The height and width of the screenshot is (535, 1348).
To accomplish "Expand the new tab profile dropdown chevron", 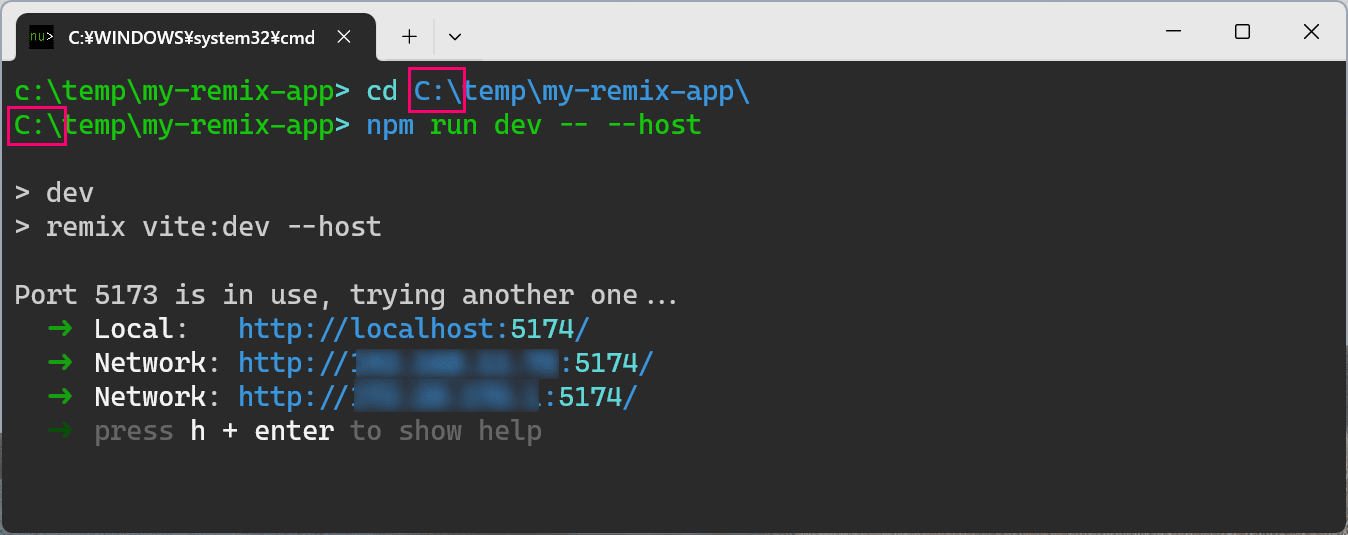I will click(x=455, y=37).
